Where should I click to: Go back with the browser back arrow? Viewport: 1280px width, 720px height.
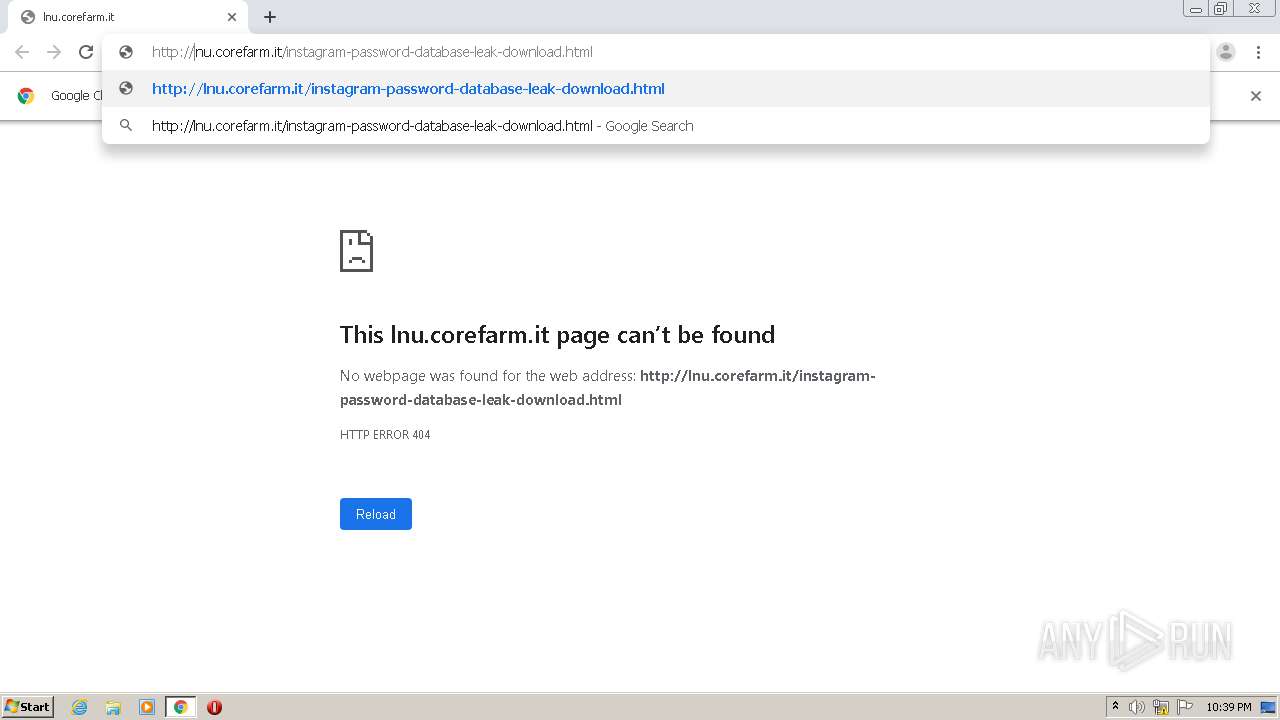click(x=22, y=52)
